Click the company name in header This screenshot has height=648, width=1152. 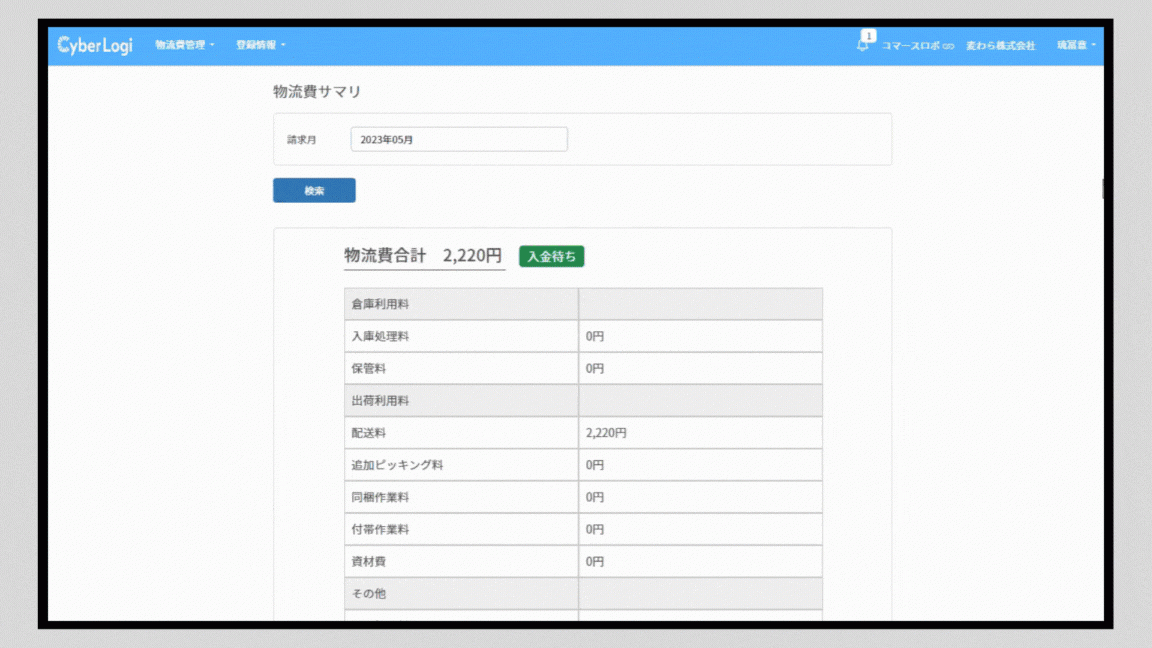[x=1000, y=46]
